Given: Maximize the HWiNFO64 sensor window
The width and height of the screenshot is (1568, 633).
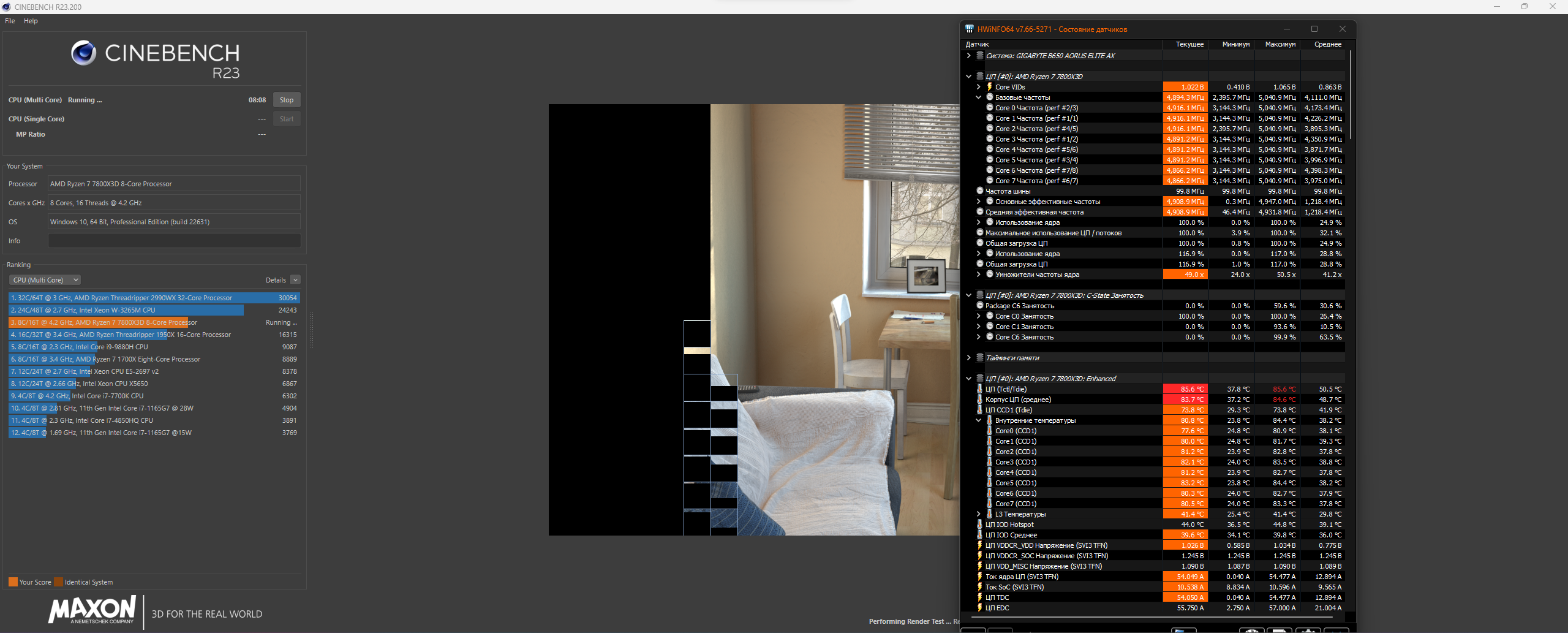Looking at the screenshot, I should 1314,29.
